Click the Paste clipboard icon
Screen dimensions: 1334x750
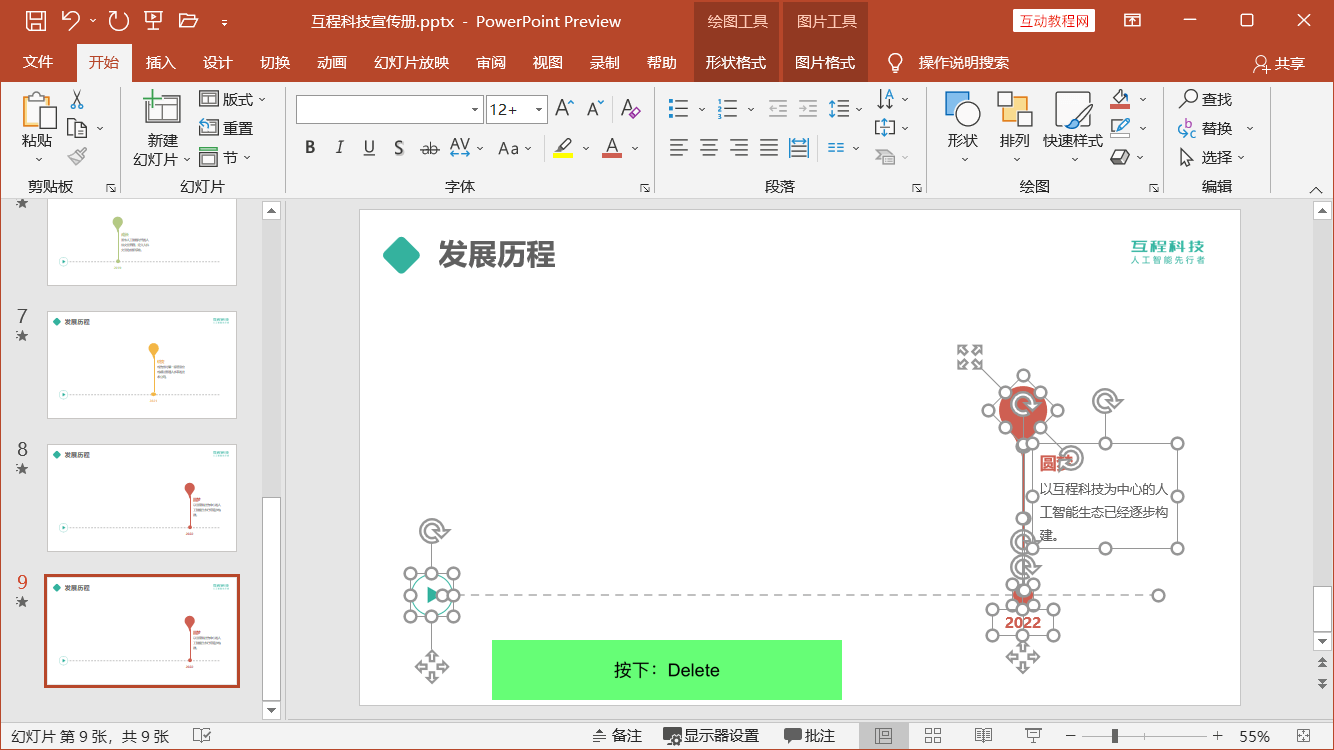(38, 110)
